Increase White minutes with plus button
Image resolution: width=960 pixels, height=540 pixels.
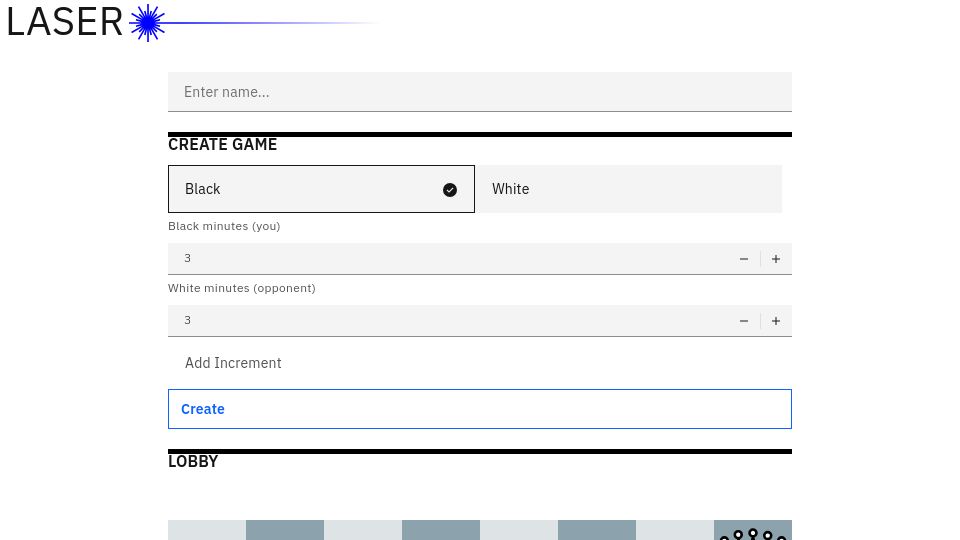pyautogui.click(x=776, y=321)
